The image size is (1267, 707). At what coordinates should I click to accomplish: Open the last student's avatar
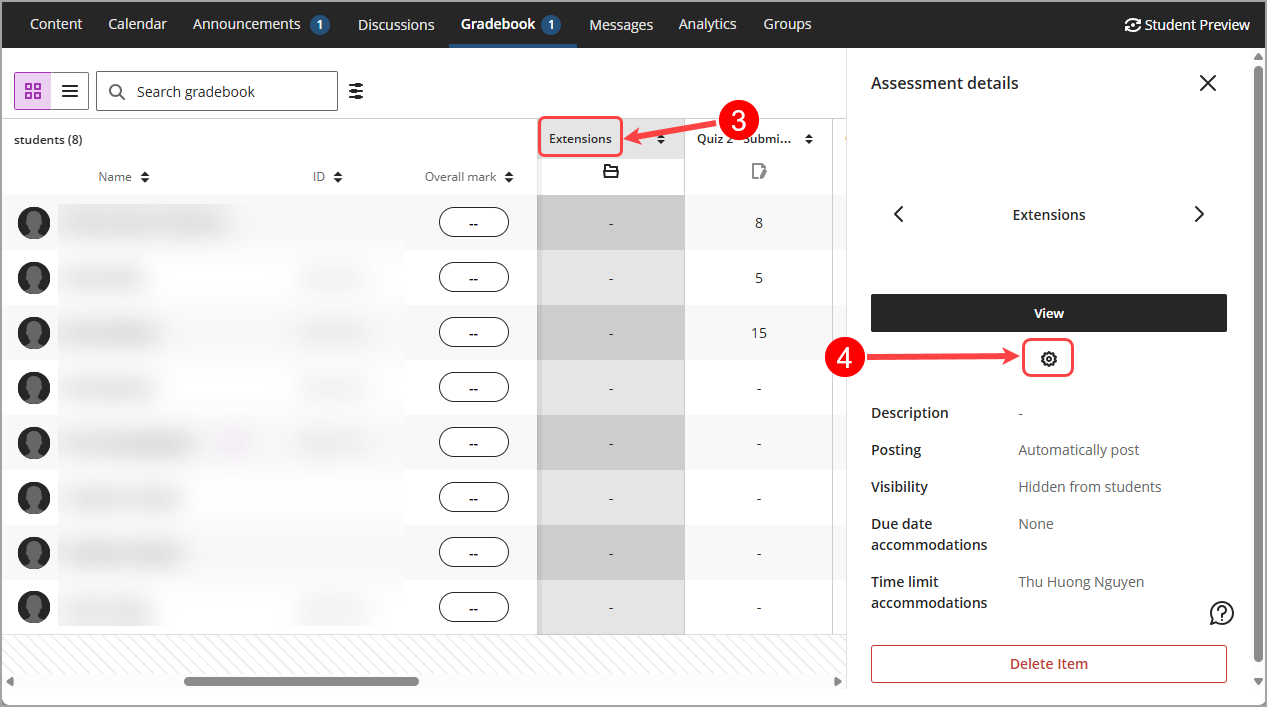34,607
